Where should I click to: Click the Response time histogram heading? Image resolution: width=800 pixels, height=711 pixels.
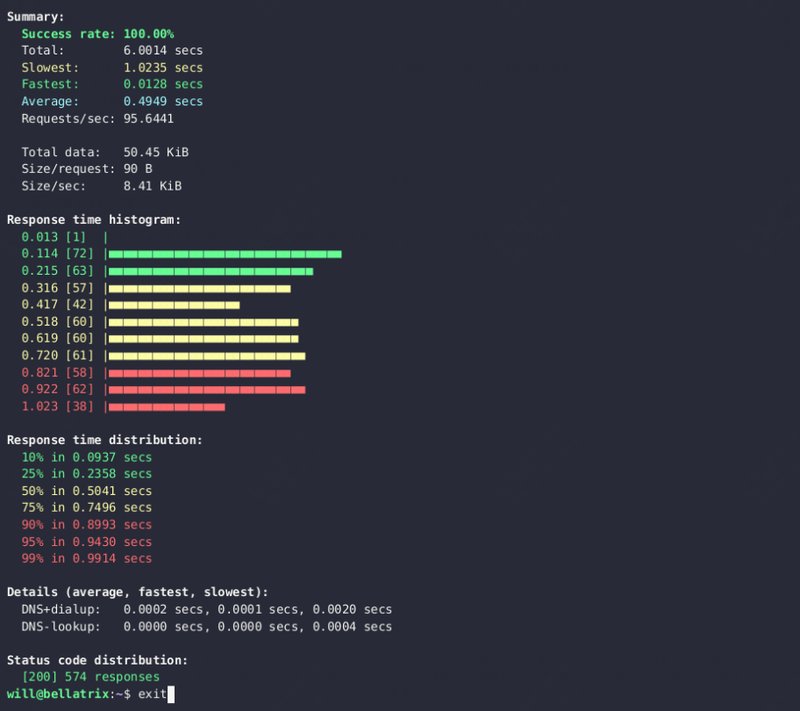pyautogui.click(x=93, y=219)
